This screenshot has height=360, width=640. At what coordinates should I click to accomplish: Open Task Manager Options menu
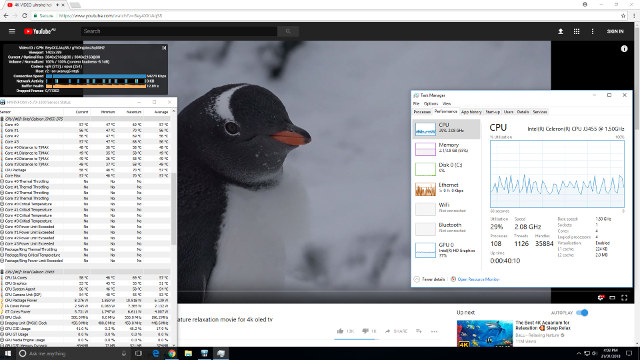click(431, 104)
